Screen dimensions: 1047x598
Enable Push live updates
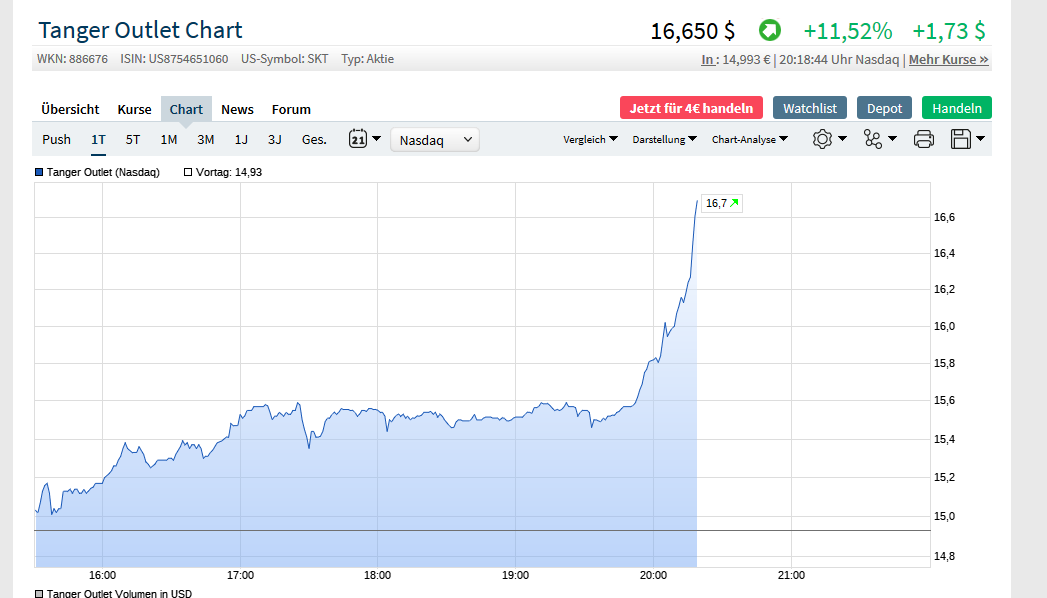(57, 139)
